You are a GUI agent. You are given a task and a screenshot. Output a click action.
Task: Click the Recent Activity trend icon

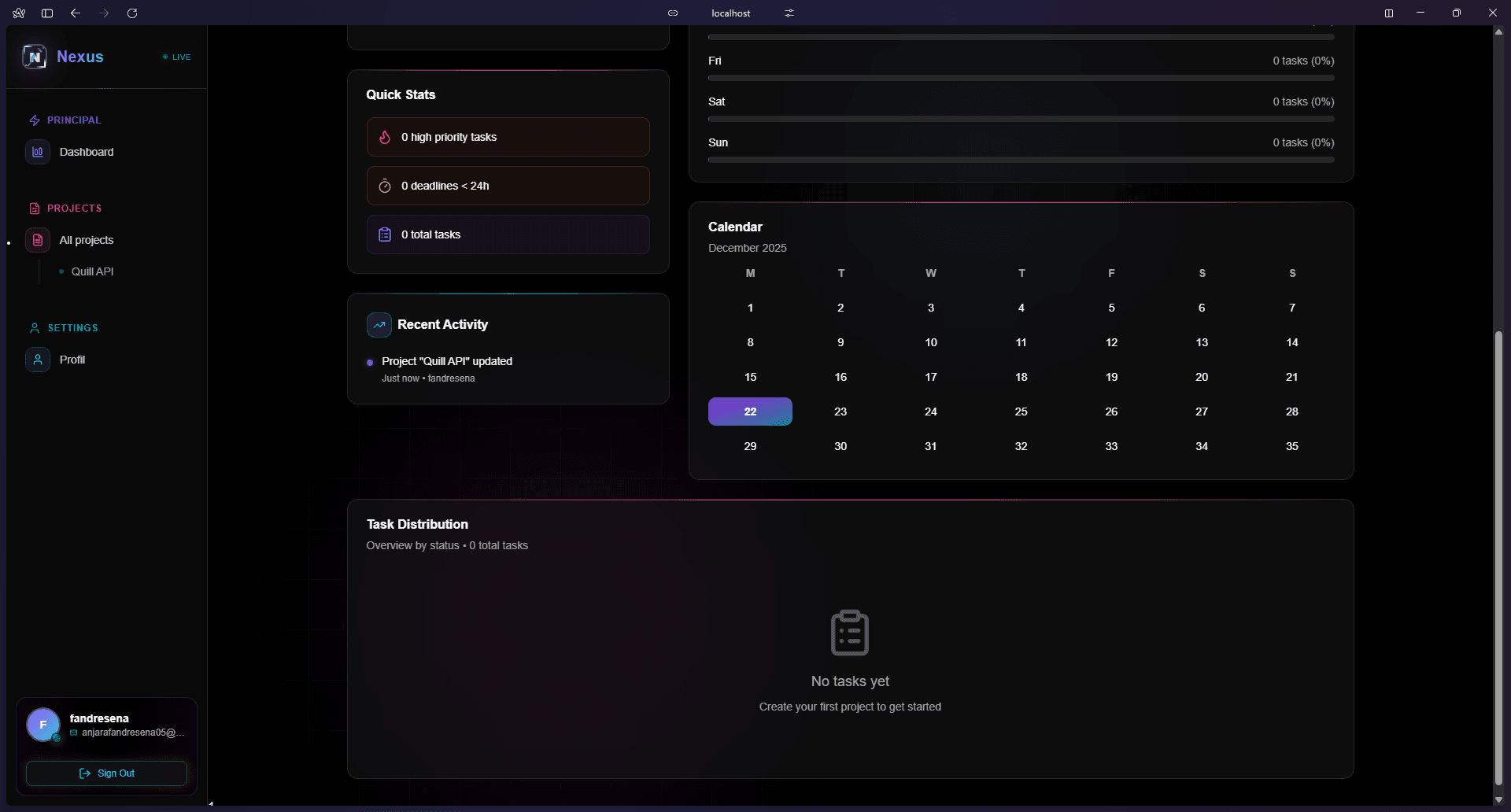[x=379, y=325]
